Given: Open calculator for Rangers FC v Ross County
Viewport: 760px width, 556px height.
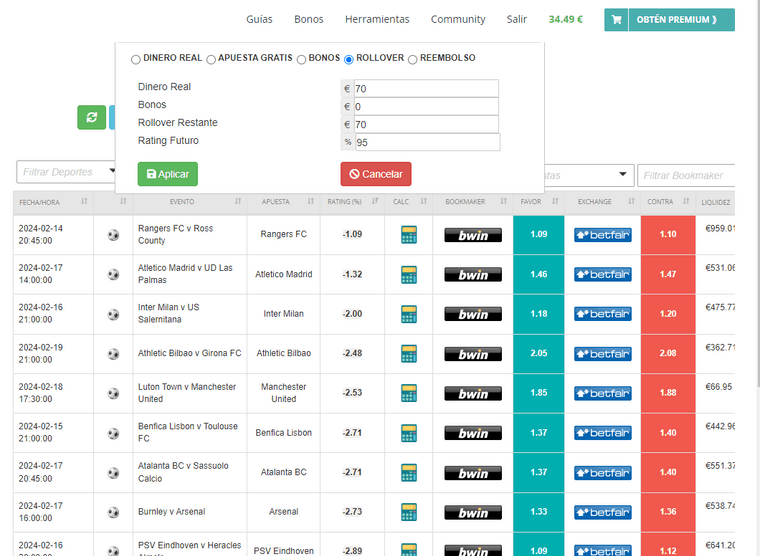Looking at the screenshot, I should click(408, 235).
